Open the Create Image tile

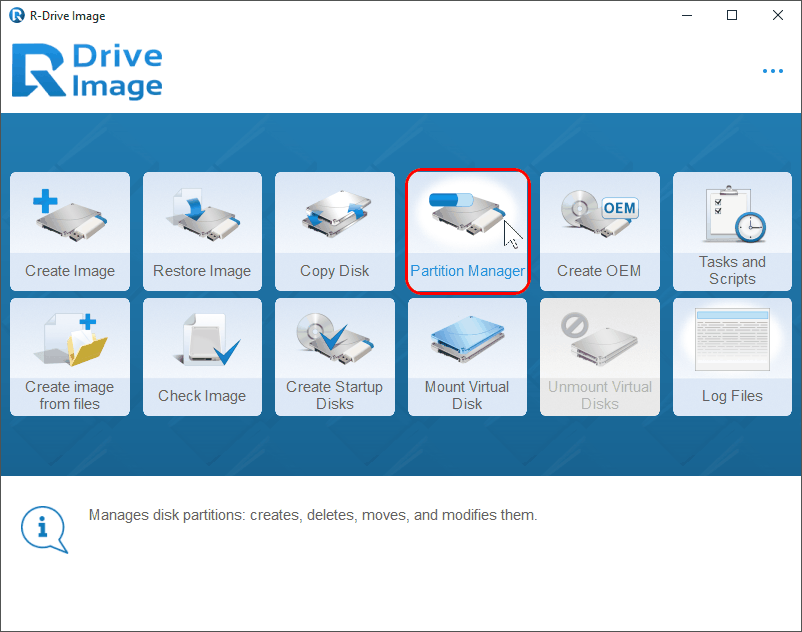pos(70,231)
